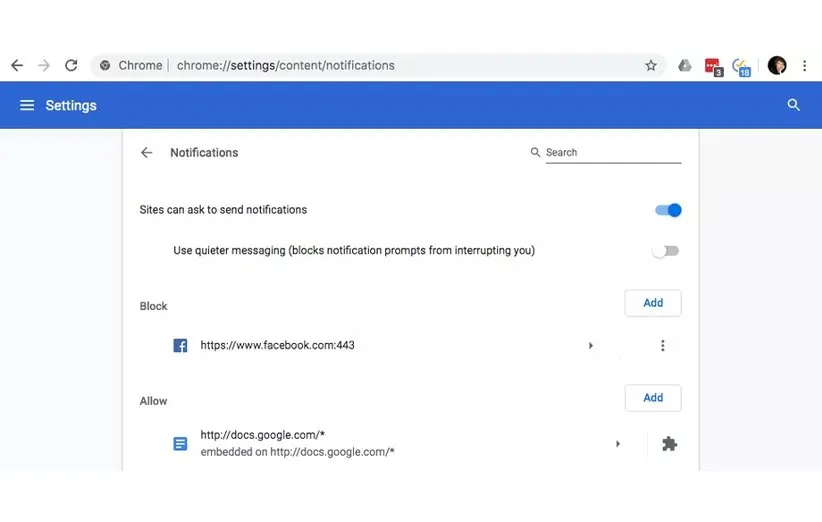The height and width of the screenshot is (522, 822).
Task: Click the red extension icon with badge 3
Action: (x=713, y=66)
